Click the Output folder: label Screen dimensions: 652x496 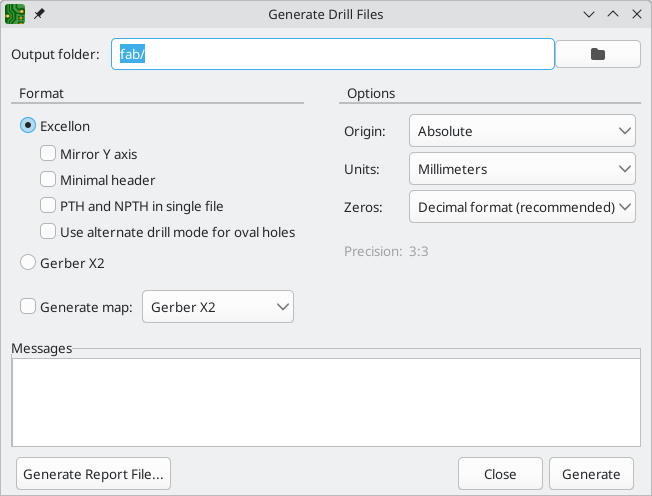click(55, 54)
